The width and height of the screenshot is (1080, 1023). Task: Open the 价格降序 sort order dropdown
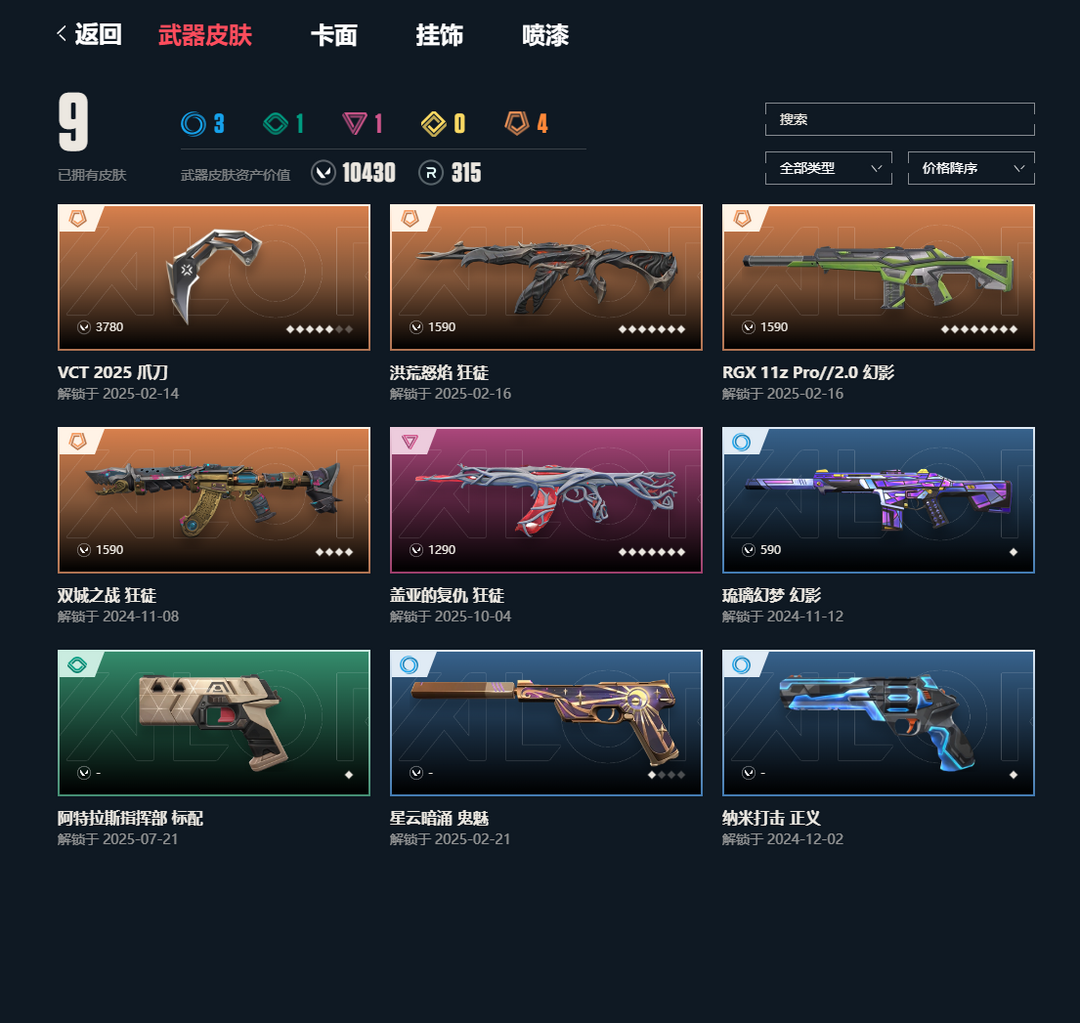(971, 168)
